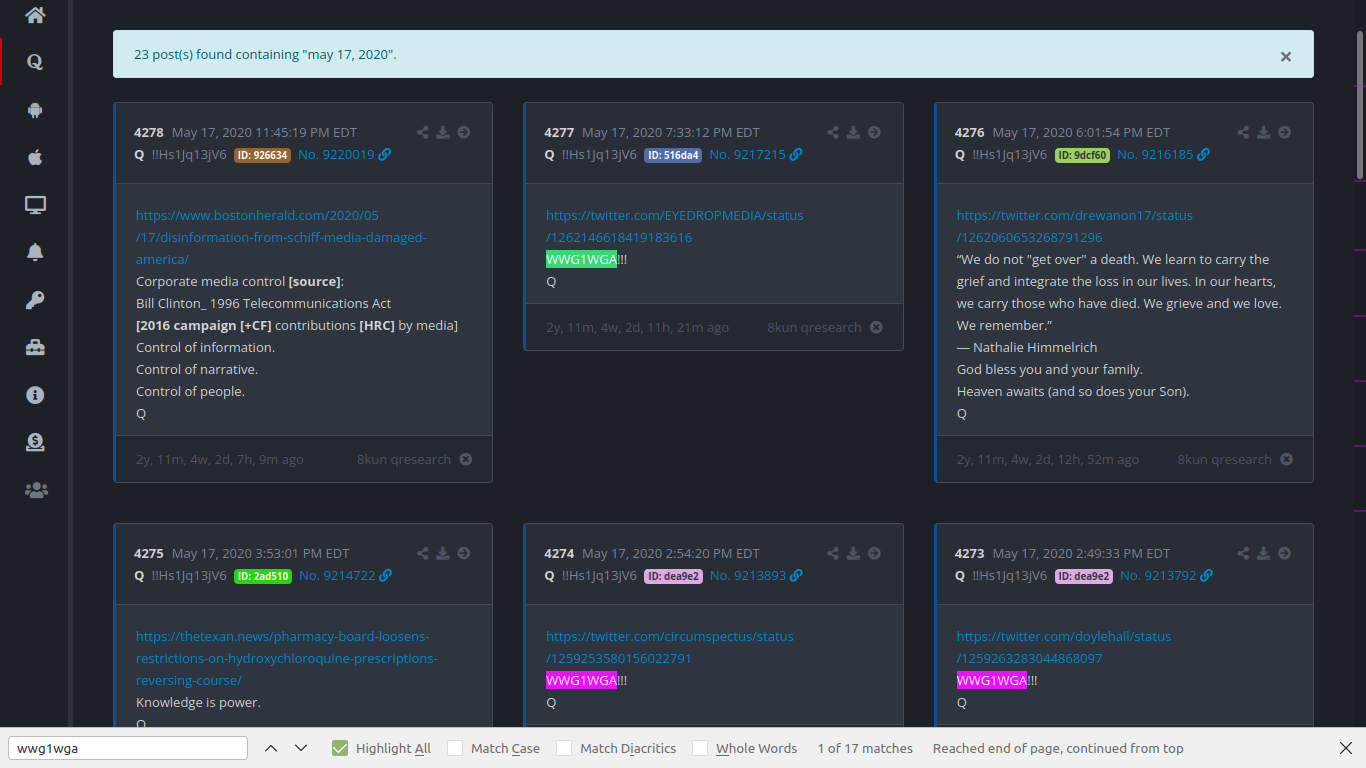Open the Apple app sidebar icon
1366x768 pixels.
point(35,157)
